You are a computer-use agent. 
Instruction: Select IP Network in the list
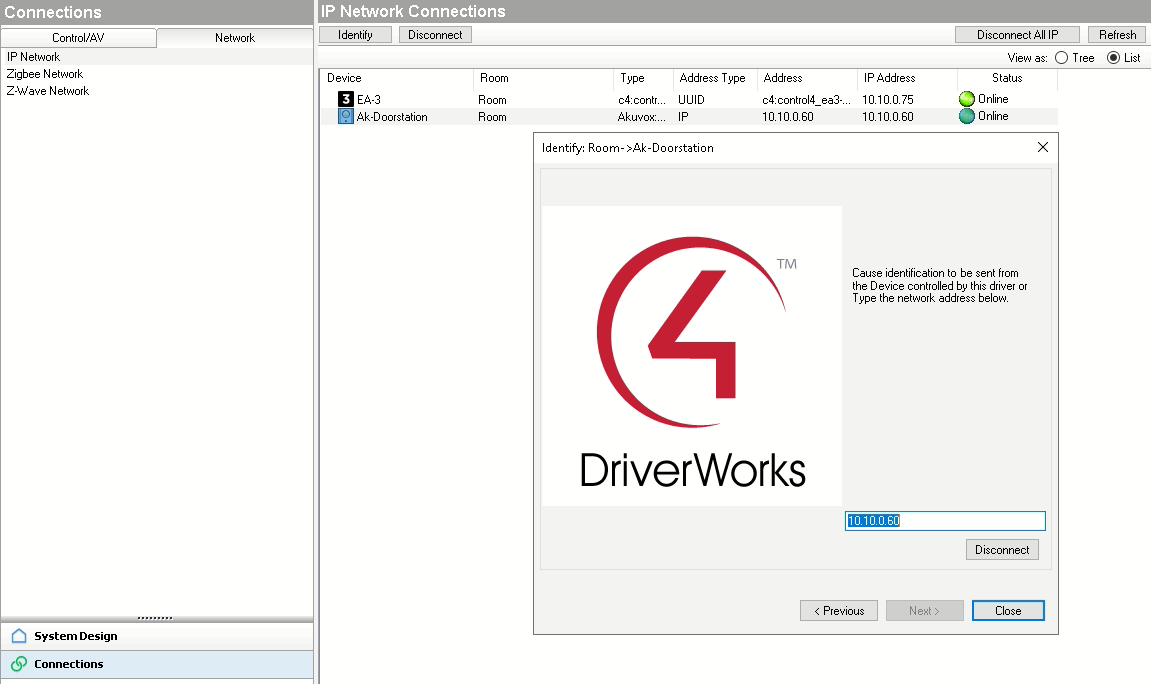34,57
